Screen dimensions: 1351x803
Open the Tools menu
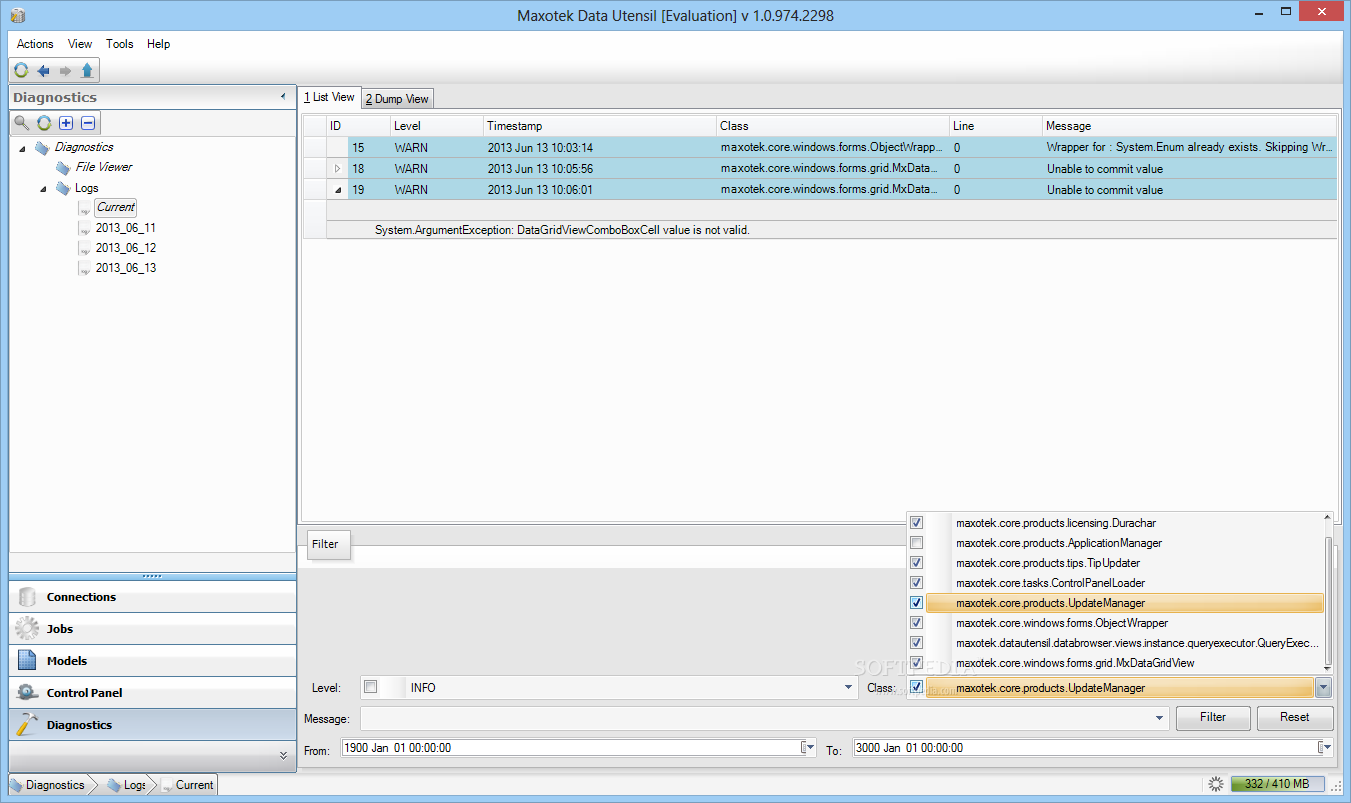120,44
